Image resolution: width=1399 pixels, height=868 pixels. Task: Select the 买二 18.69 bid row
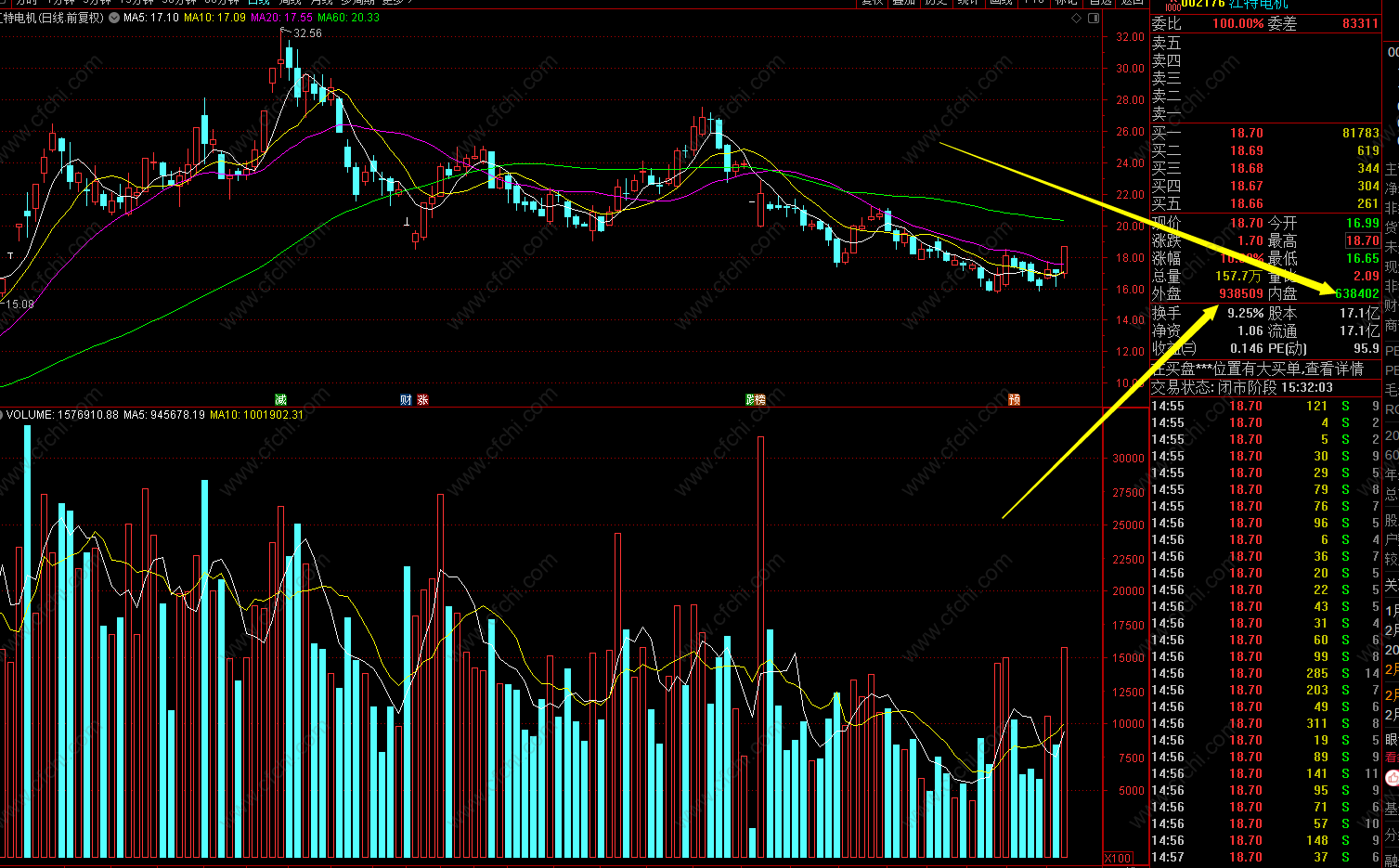pyautogui.click(x=1265, y=150)
